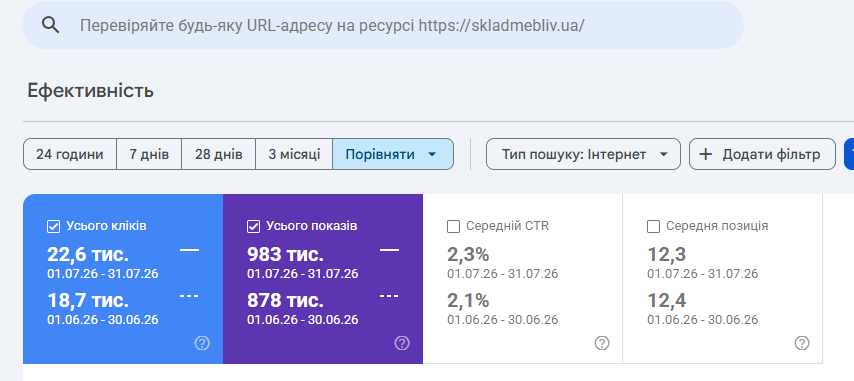Select the 7 днів range tab
Screen dimensions: 854x381
(x=149, y=155)
